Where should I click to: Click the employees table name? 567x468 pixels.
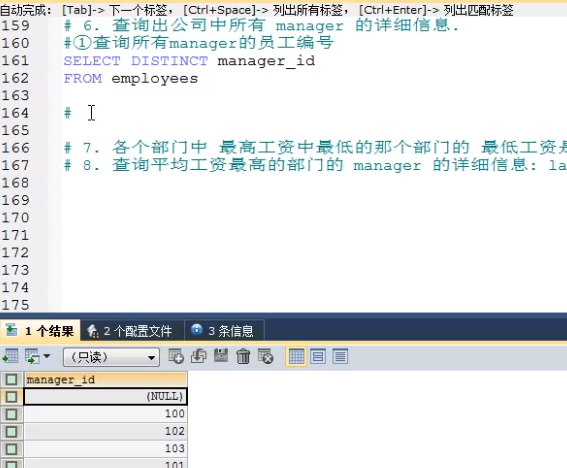pyautogui.click(x=155, y=78)
